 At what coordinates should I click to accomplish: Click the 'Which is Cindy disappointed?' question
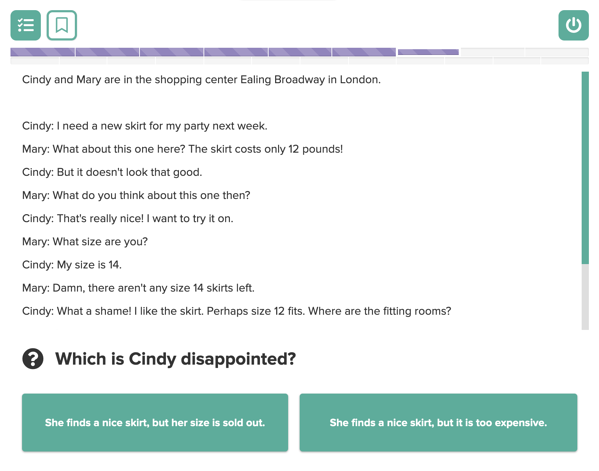(176, 359)
